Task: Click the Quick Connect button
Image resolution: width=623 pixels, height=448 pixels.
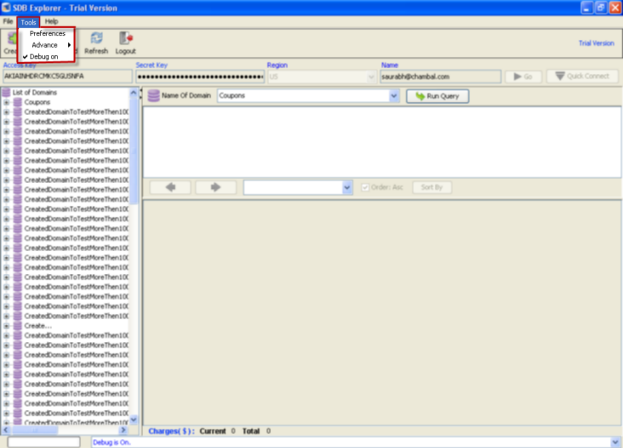Action: click(582, 76)
